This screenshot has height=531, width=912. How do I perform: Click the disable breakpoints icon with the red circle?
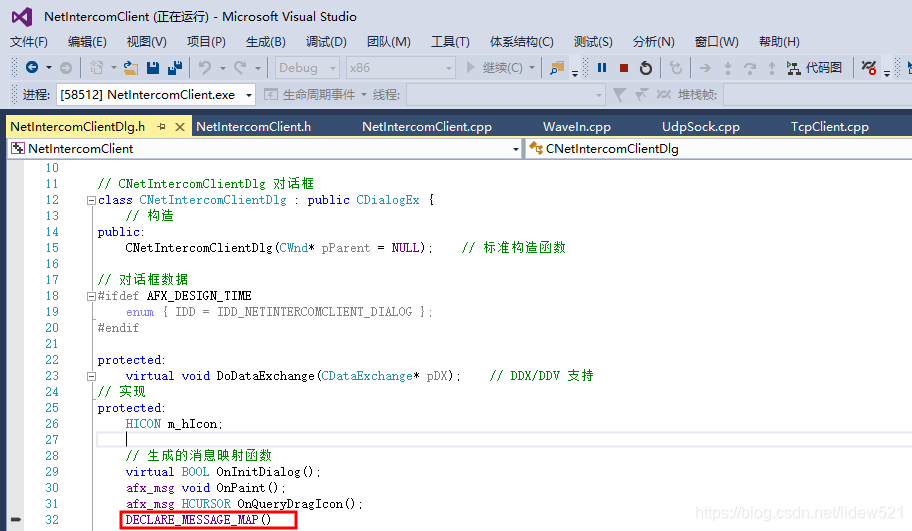tap(869, 68)
